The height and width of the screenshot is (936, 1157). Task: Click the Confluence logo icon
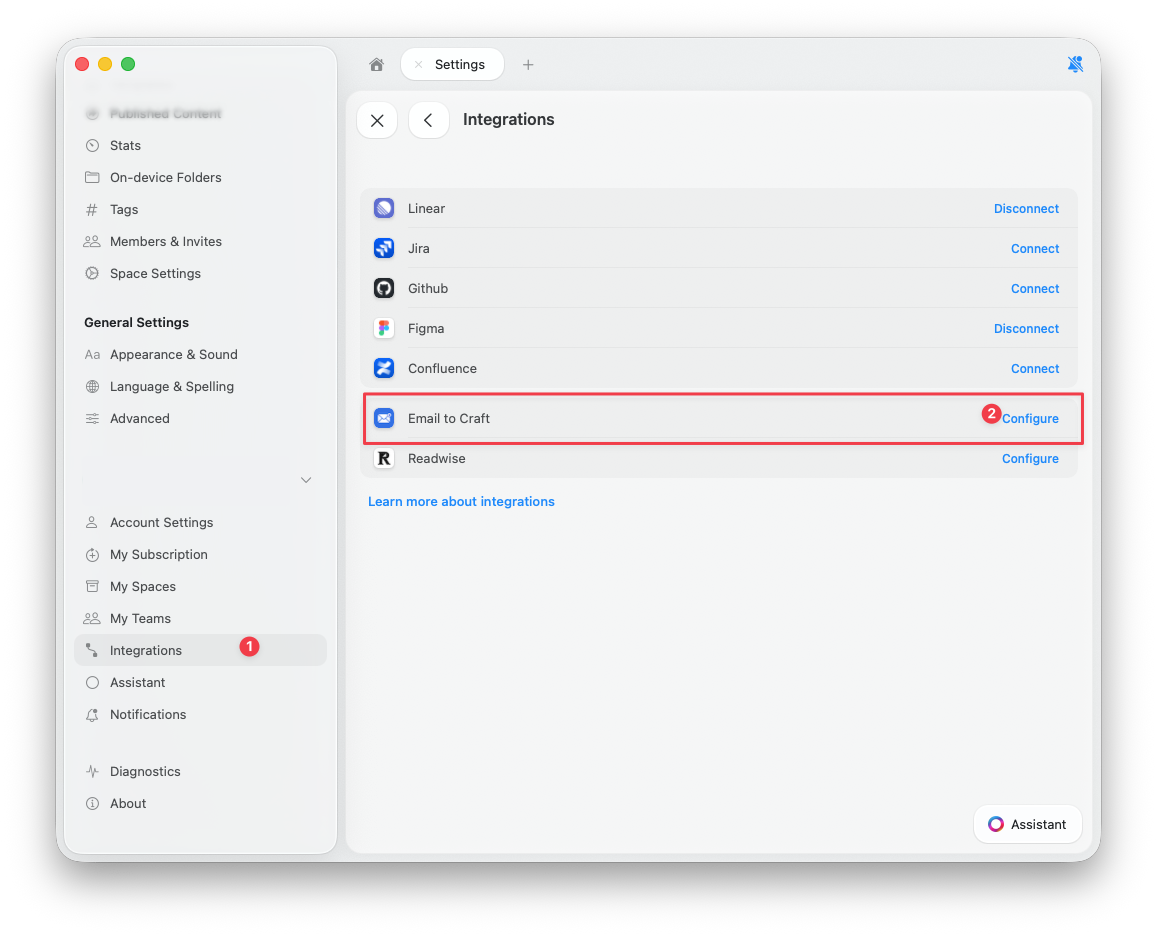(384, 368)
